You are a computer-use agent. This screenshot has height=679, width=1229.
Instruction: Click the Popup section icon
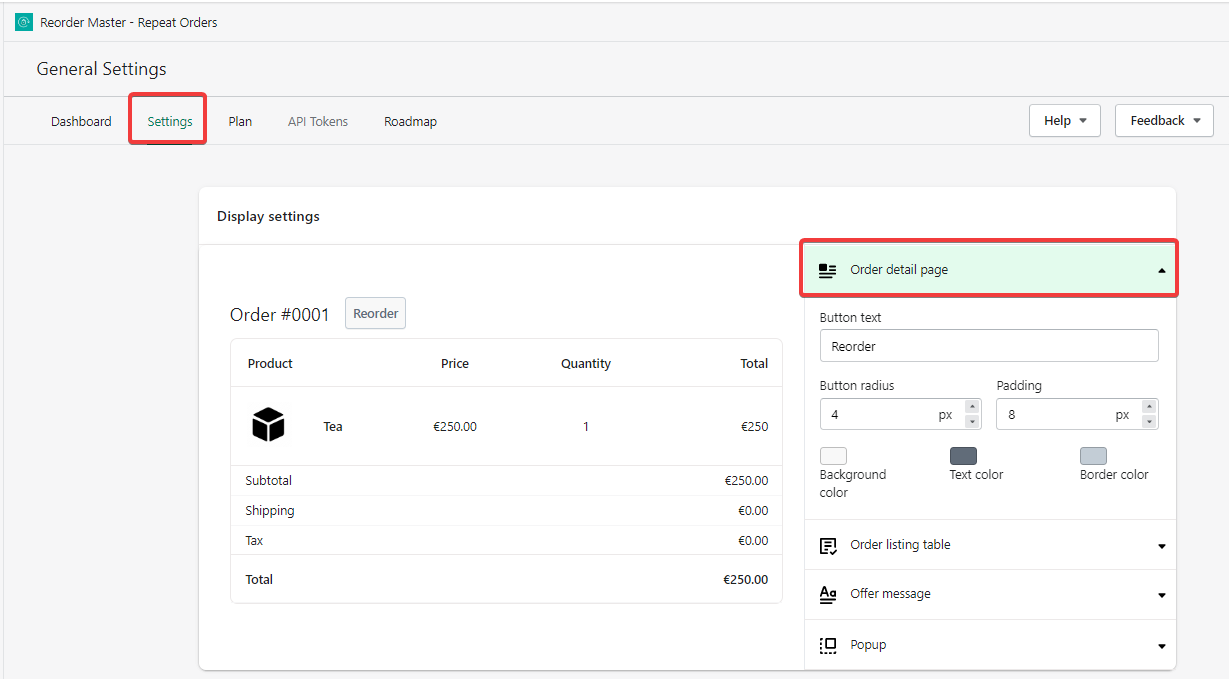[x=827, y=645]
